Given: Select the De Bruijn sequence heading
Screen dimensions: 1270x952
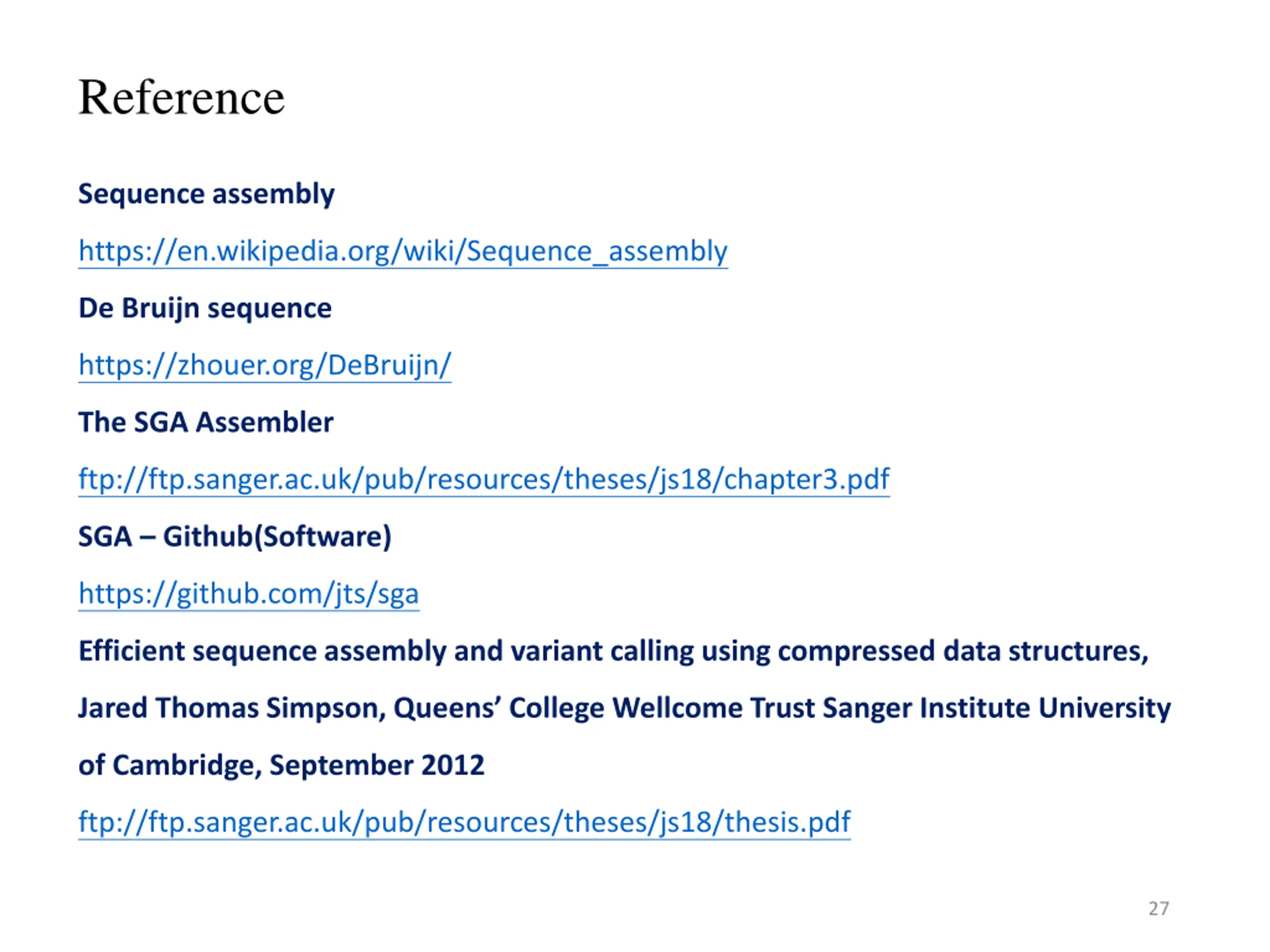Looking at the screenshot, I should (205, 308).
